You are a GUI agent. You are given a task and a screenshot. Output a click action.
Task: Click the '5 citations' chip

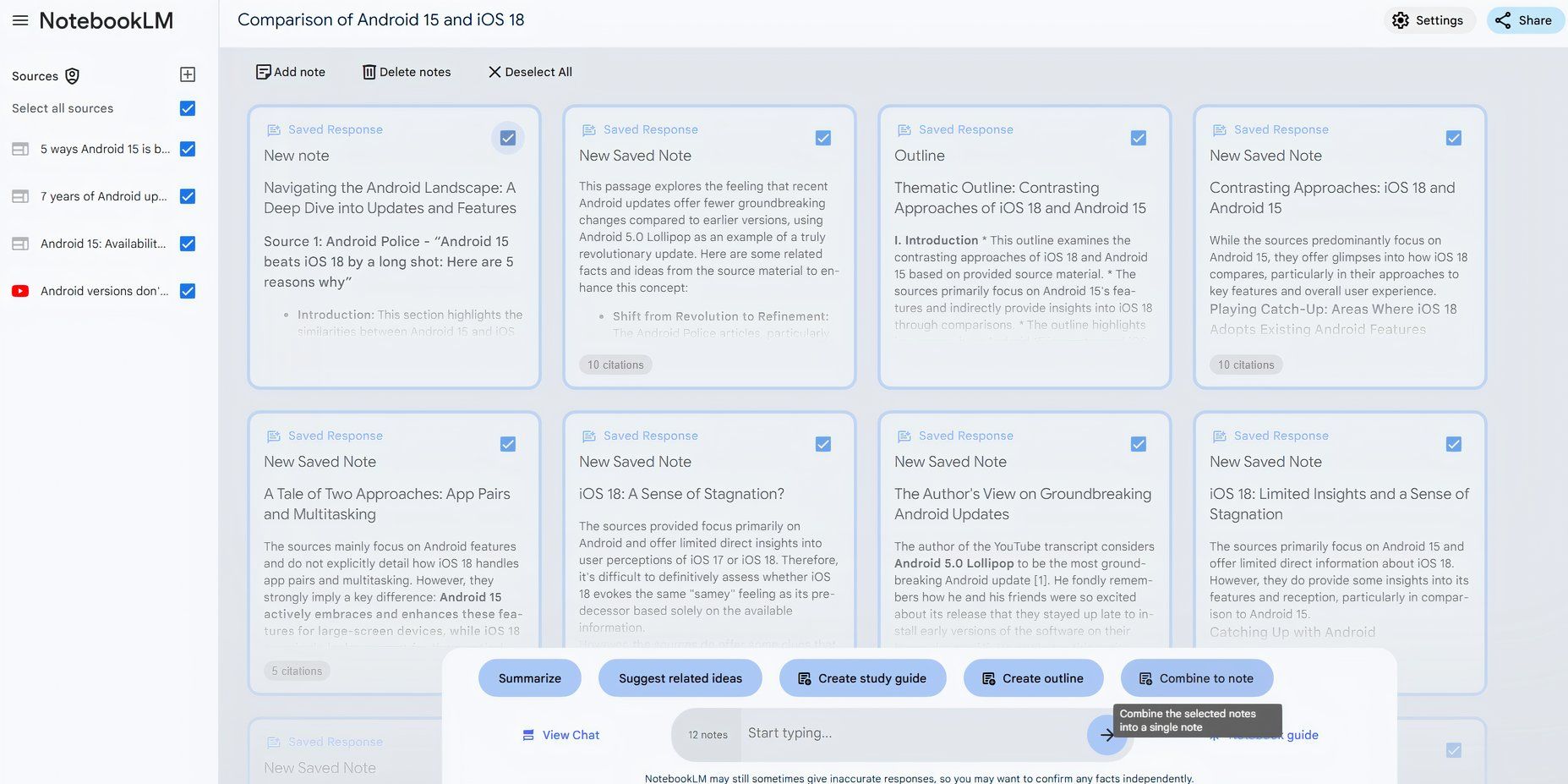coord(297,672)
